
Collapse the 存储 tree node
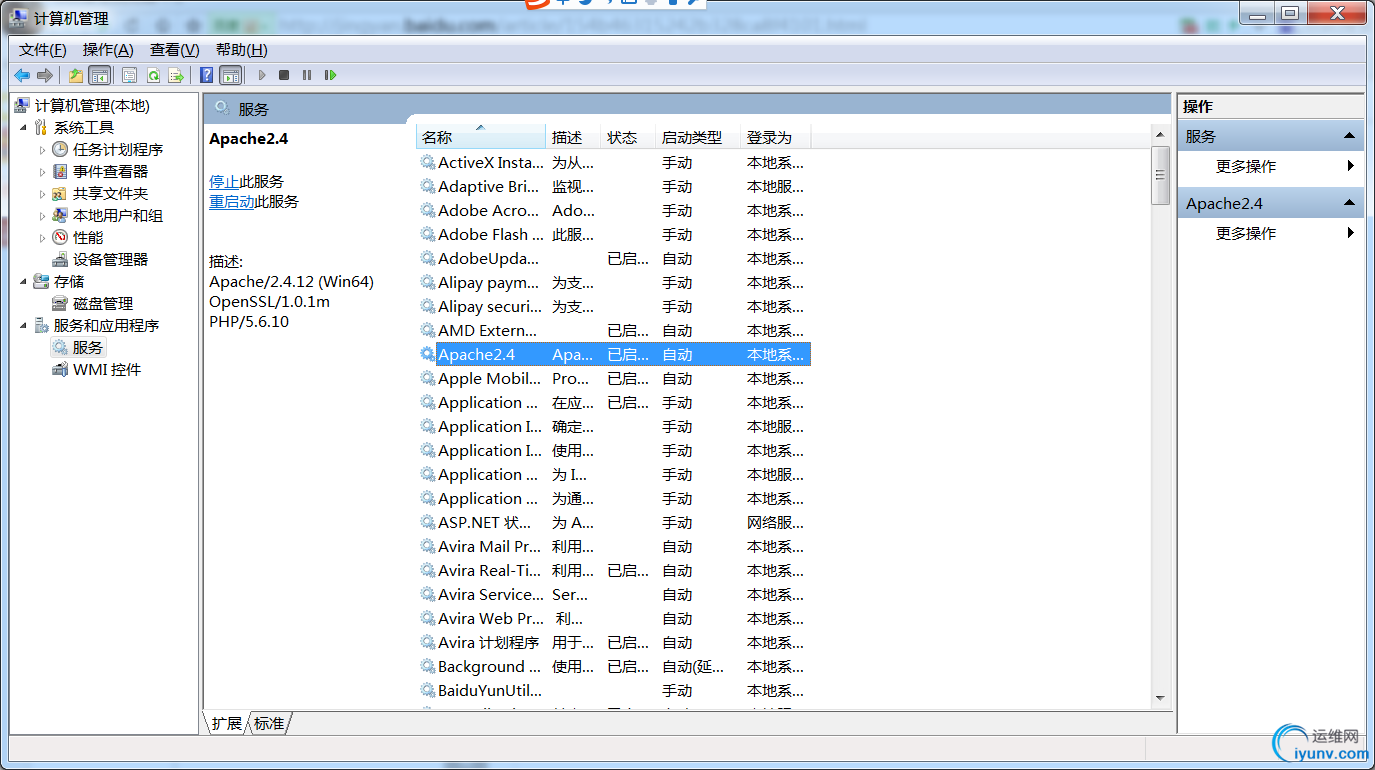pos(23,281)
